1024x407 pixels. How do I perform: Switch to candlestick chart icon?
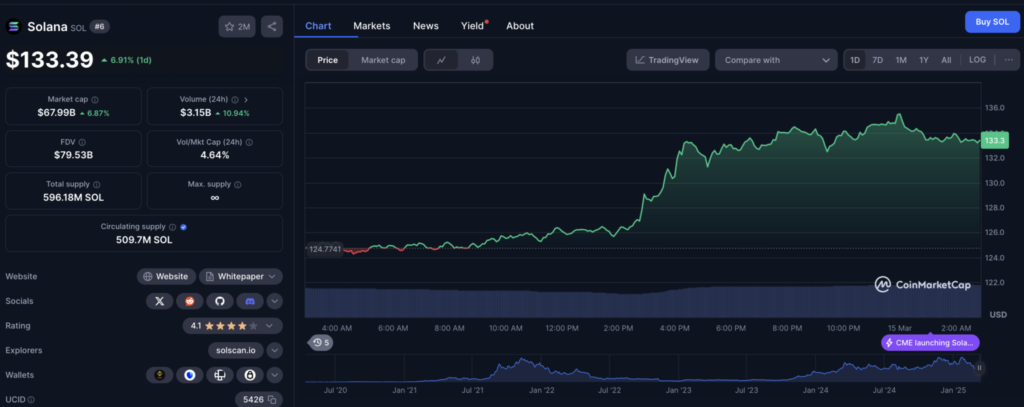(x=476, y=60)
